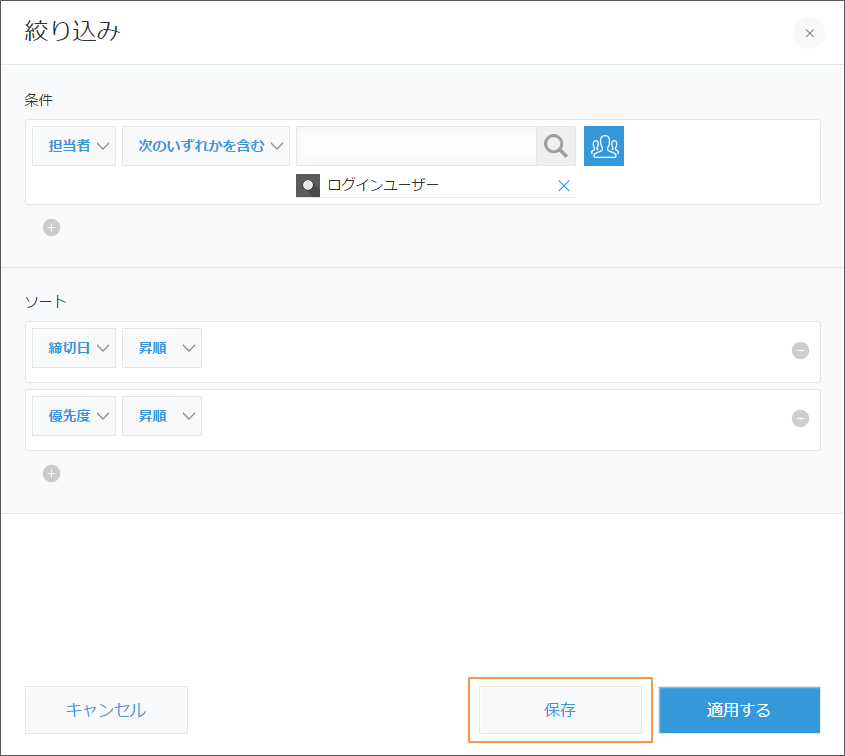Remove the 締切日 sort row with minus icon
Viewport: 845px width, 756px height.
coord(800,350)
